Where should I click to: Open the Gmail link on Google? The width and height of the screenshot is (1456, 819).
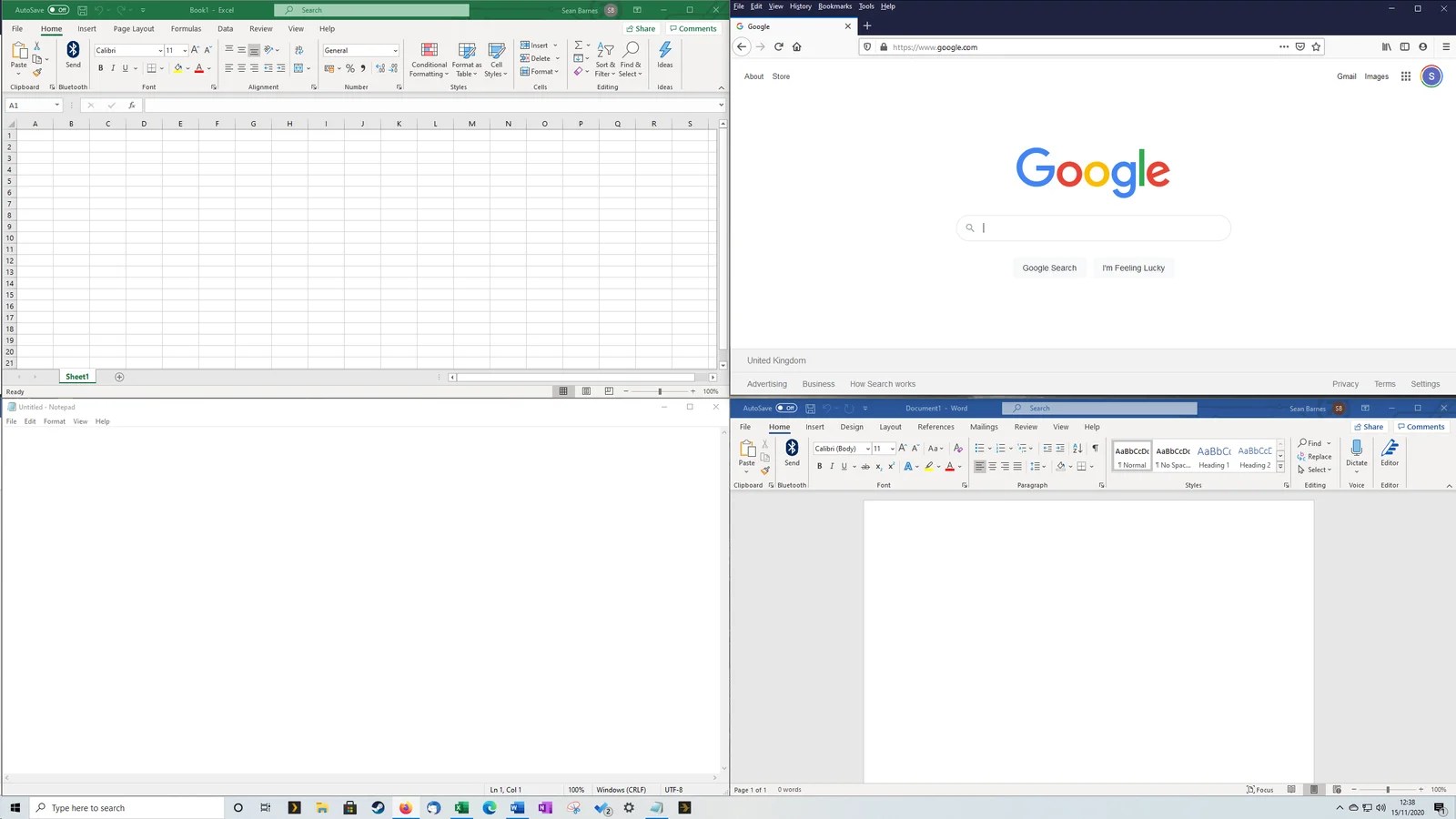coord(1347,76)
